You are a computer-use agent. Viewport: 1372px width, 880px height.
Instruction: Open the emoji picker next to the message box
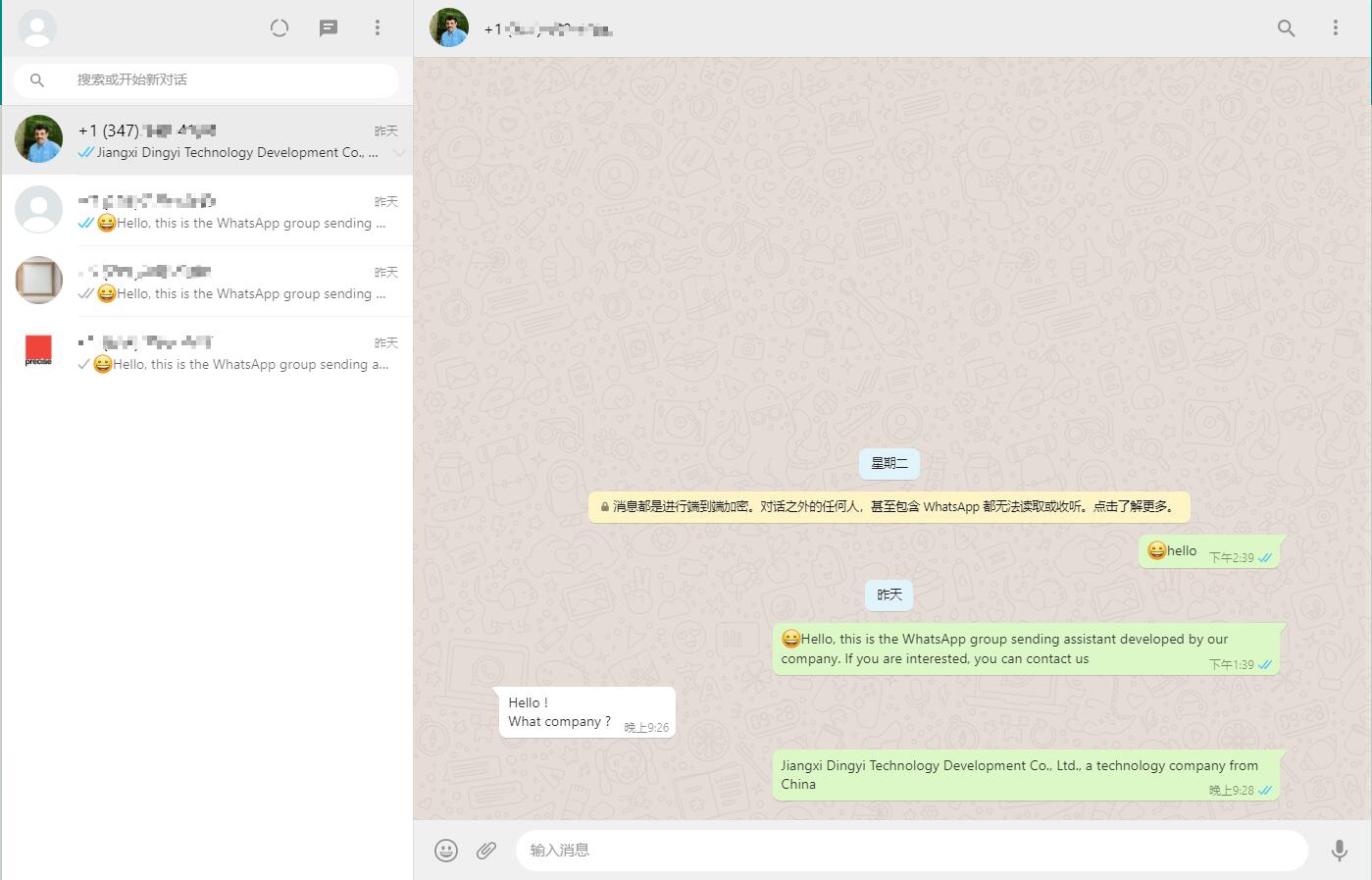tap(446, 850)
